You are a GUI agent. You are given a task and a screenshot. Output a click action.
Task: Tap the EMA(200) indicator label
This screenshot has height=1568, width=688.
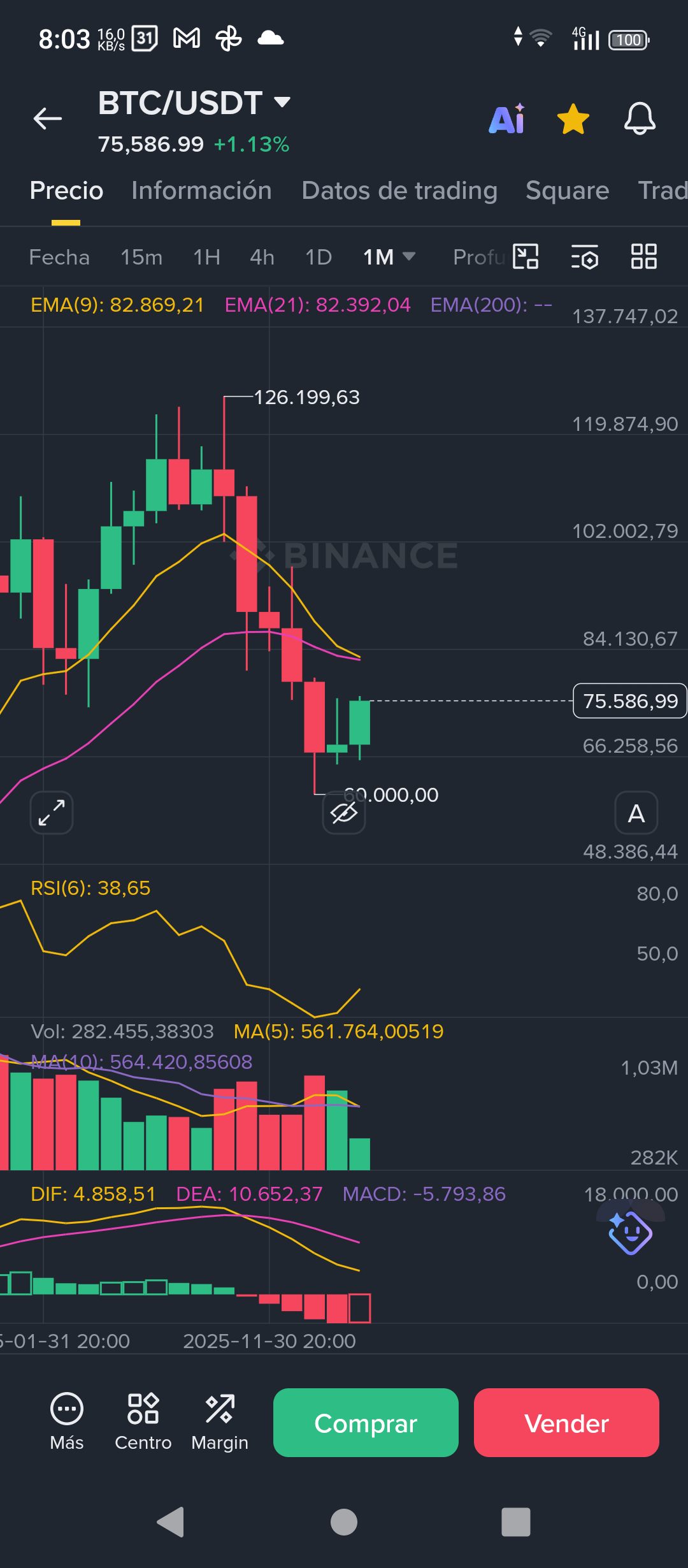coord(491,305)
